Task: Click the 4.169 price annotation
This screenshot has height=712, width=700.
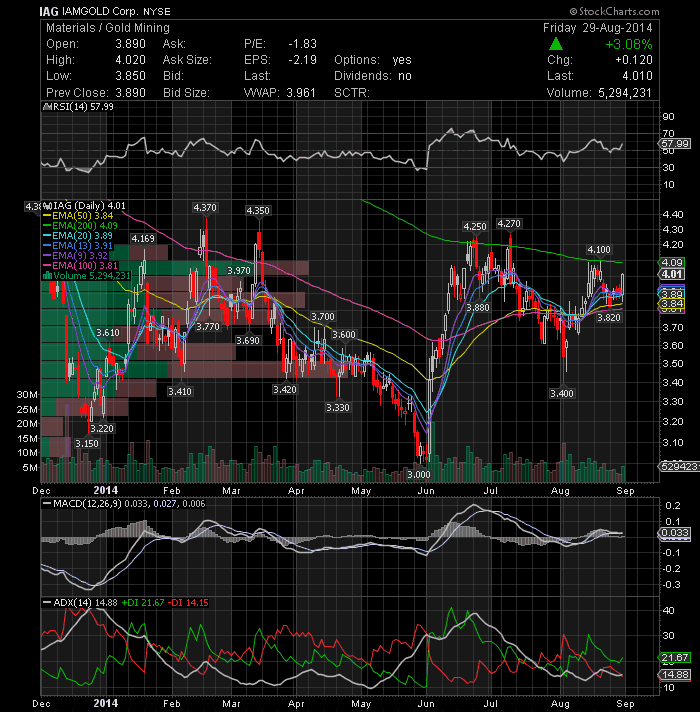Action: 143,239
